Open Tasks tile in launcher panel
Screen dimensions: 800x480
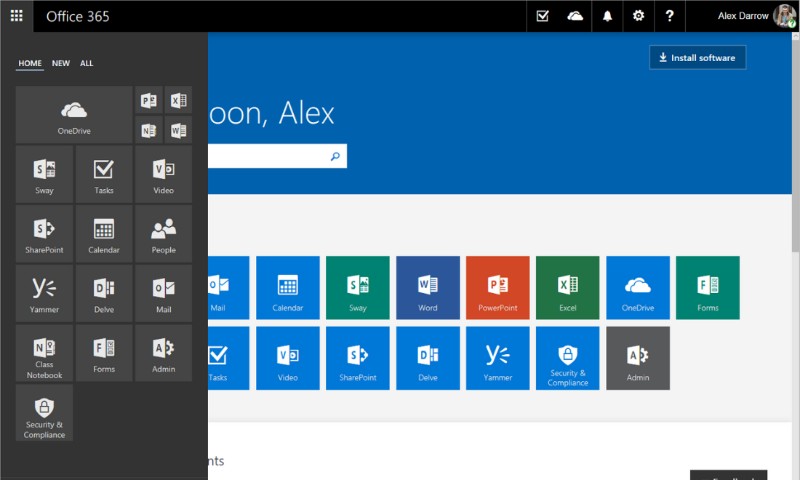pos(104,174)
